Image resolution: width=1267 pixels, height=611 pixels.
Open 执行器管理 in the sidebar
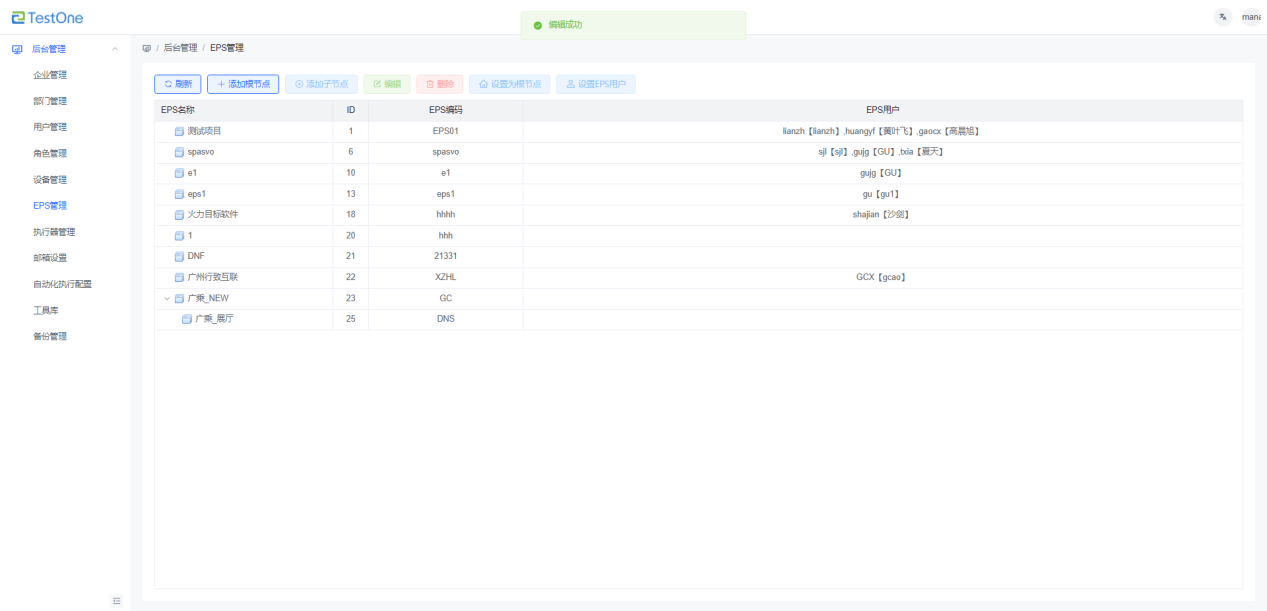[x=54, y=232]
